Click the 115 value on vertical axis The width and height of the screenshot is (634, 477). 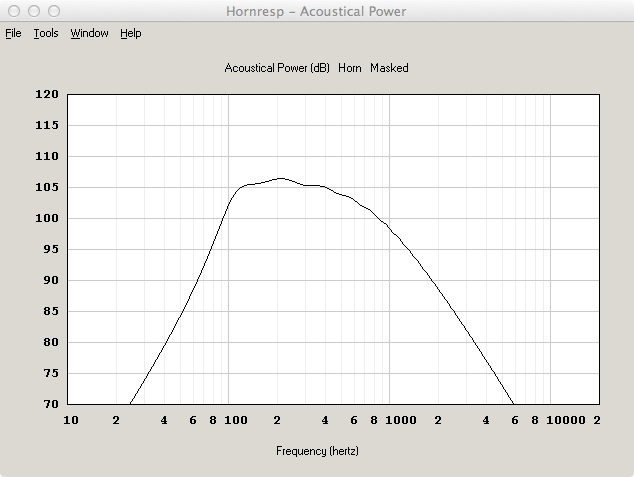coord(47,125)
